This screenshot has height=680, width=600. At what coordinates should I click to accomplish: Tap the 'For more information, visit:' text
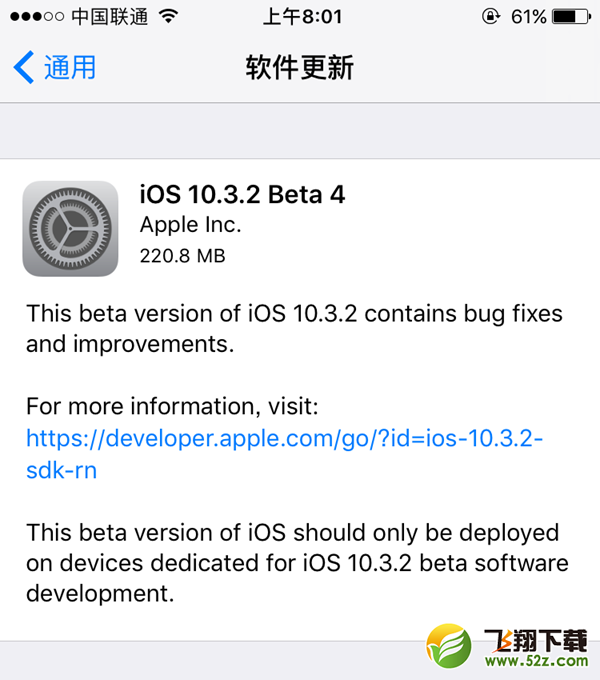pyautogui.click(x=172, y=406)
